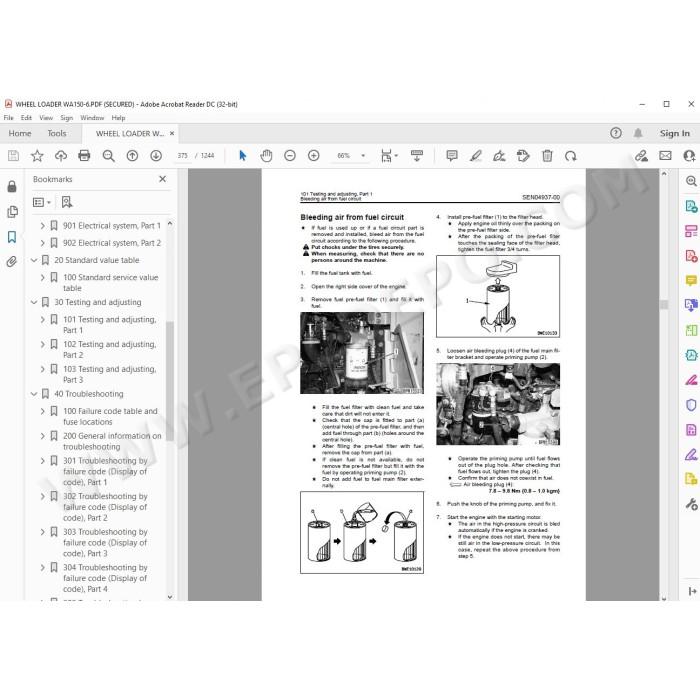This screenshot has width=700, height=700.
Task: Expand the right tools pane arrow
Action: 692,591
